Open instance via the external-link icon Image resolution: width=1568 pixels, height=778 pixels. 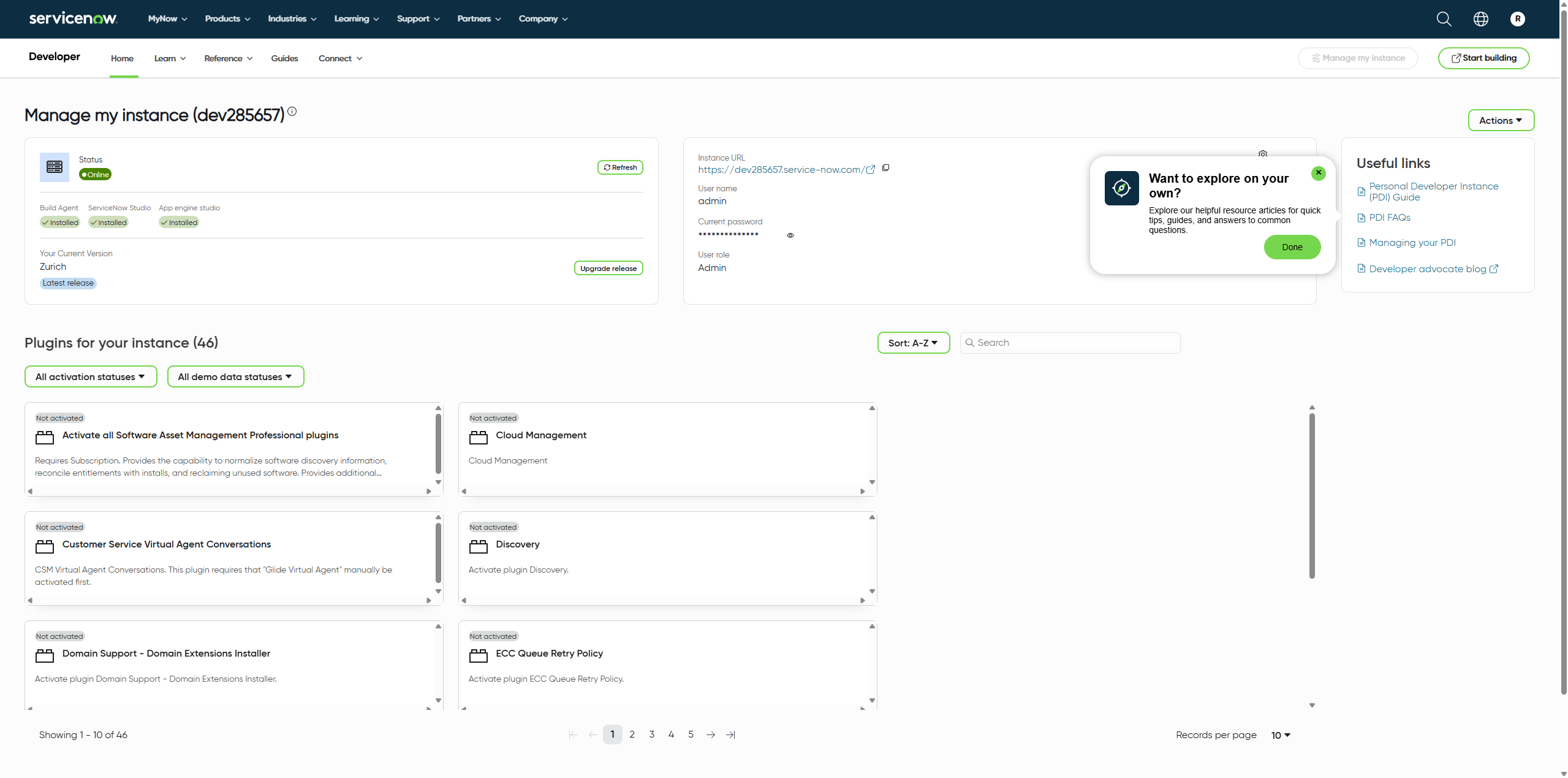871,170
